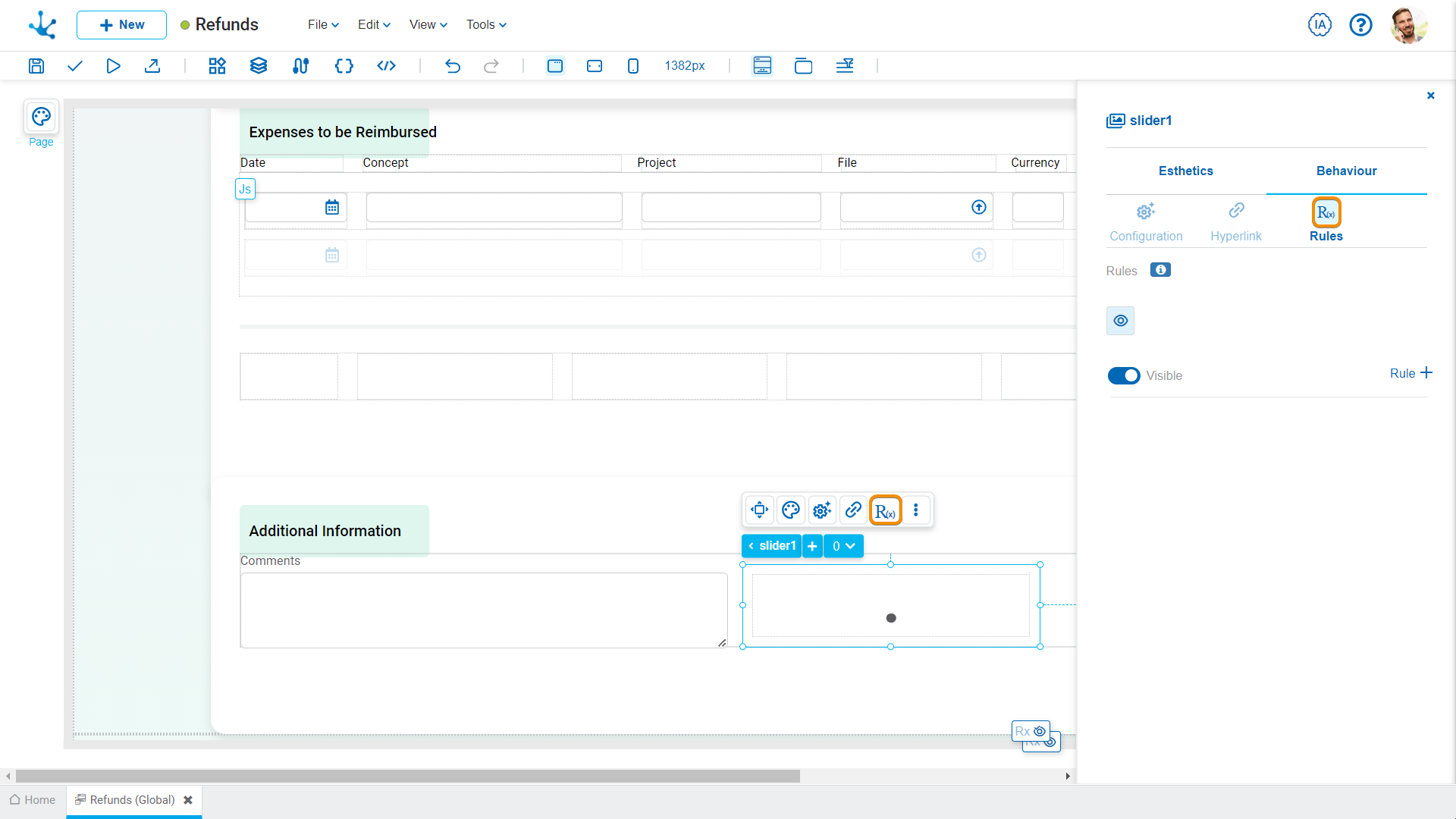Click the Save icon in toolbar
This screenshot has width=1456, height=819.
click(x=36, y=66)
